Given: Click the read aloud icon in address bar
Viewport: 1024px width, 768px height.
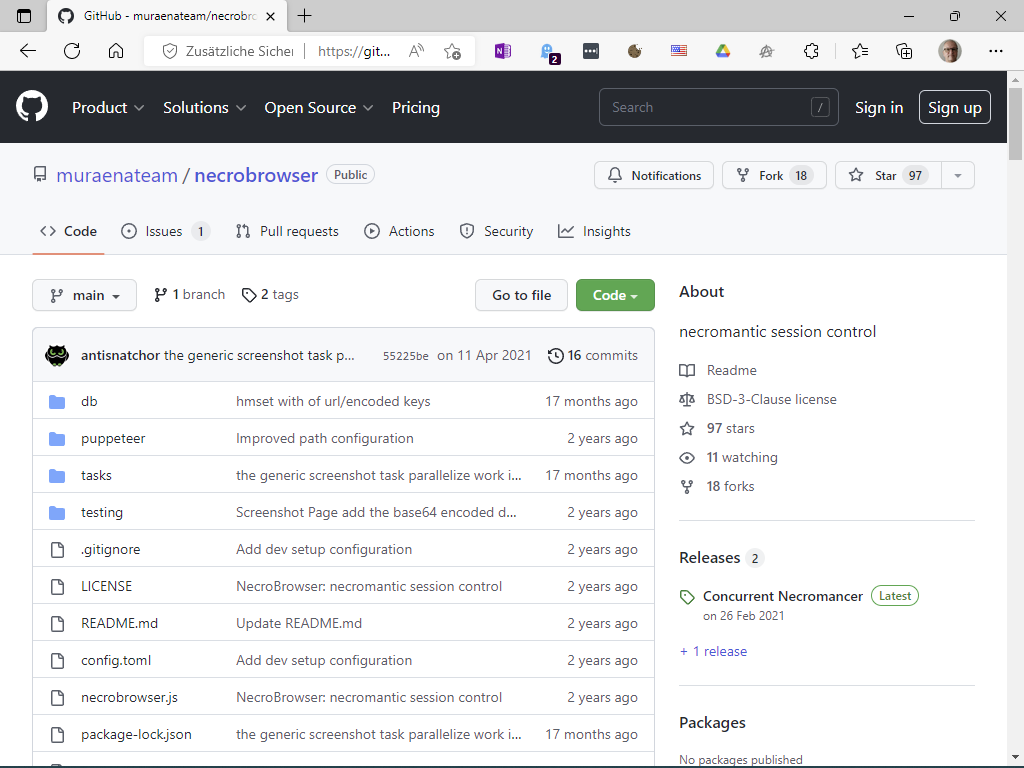Looking at the screenshot, I should [416, 51].
